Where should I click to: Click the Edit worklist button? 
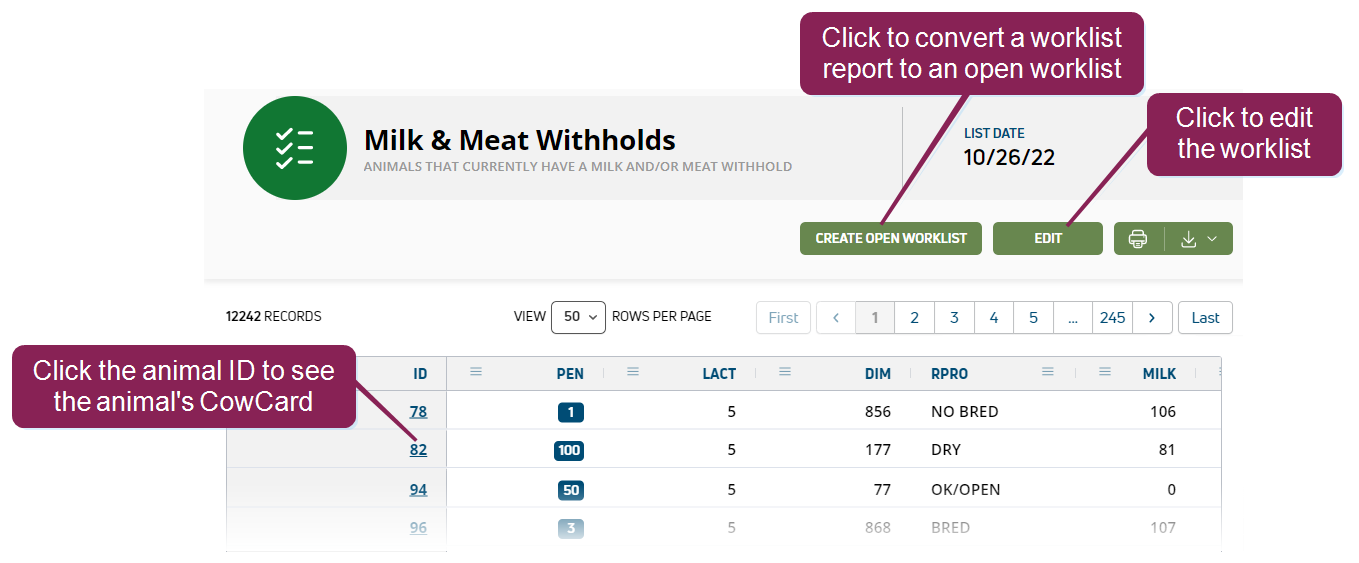(x=1047, y=239)
